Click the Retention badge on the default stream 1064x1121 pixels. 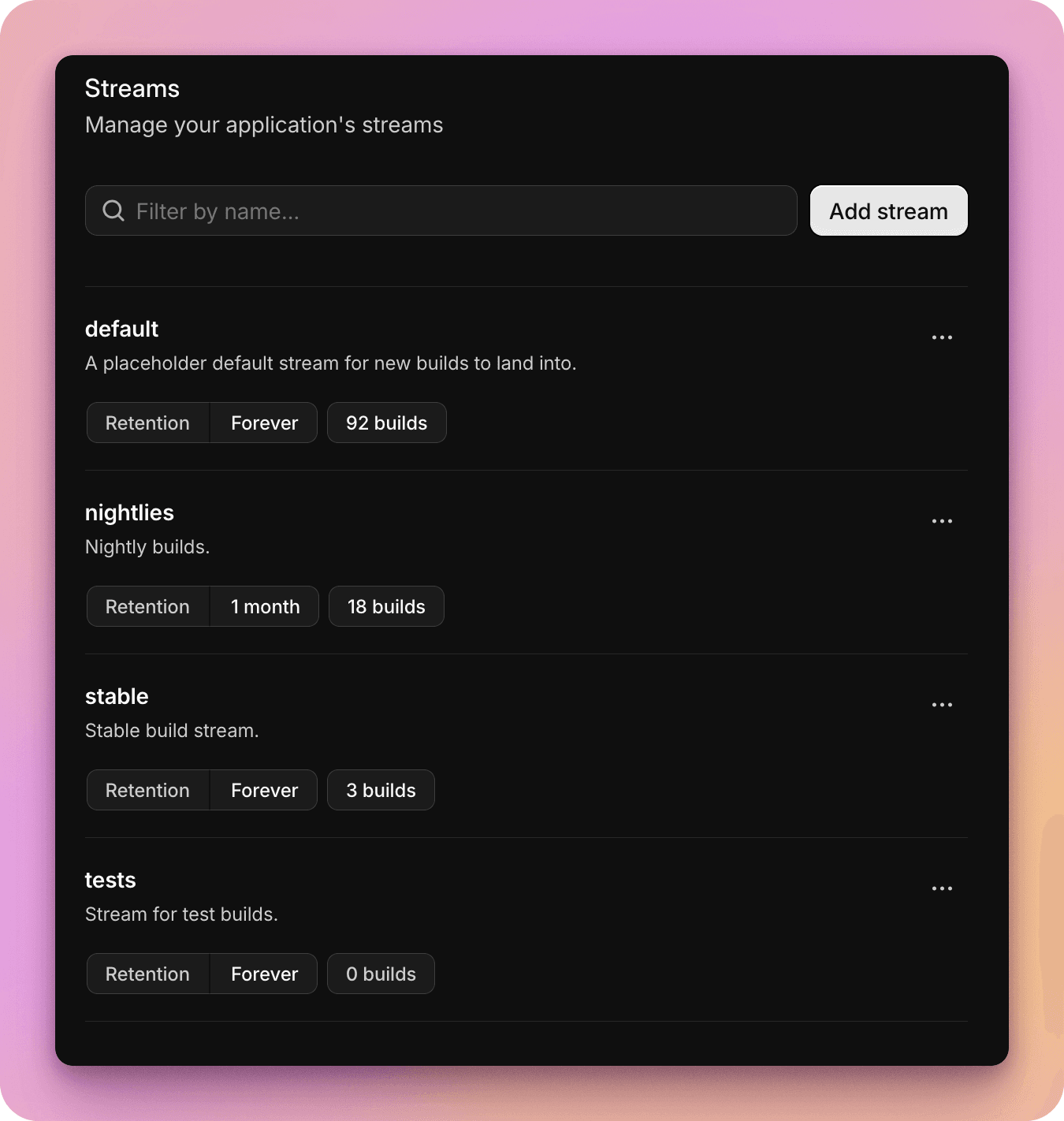(x=147, y=423)
